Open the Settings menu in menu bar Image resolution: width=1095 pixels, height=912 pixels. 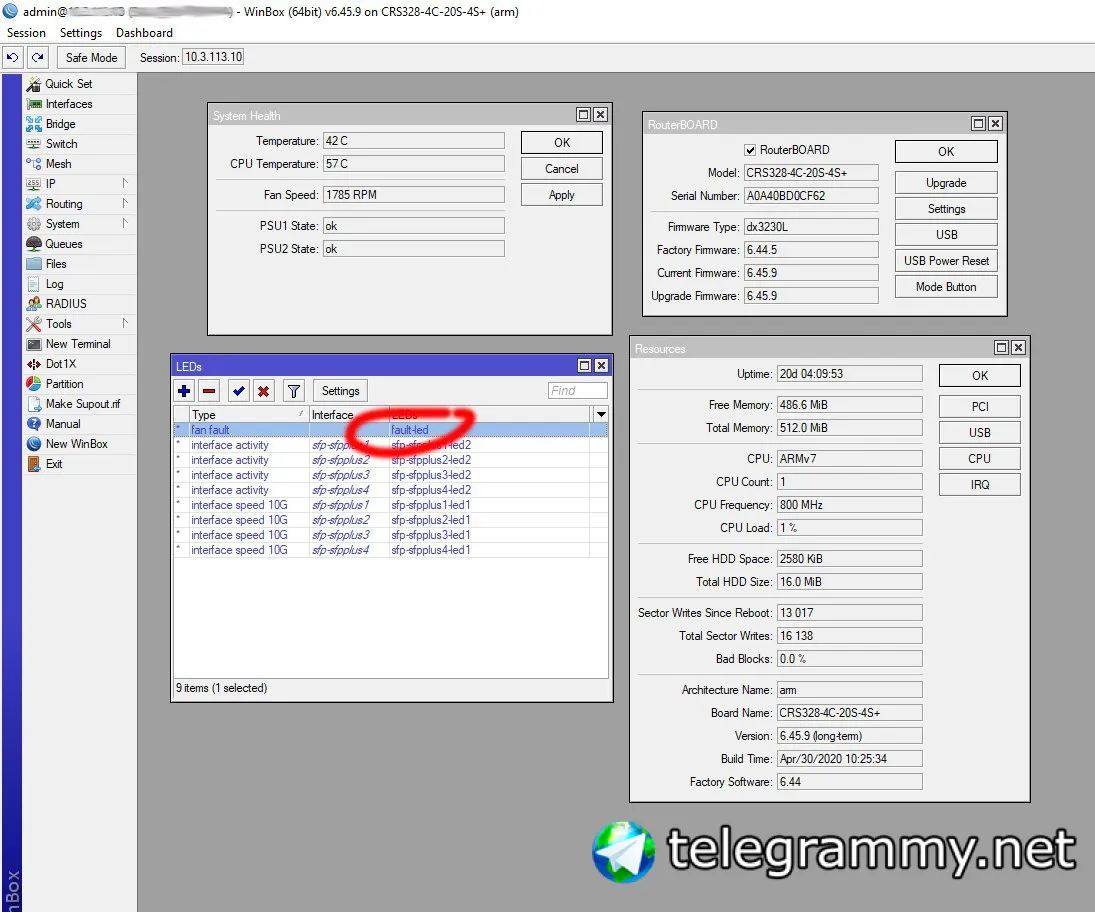pyautogui.click(x=81, y=33)
